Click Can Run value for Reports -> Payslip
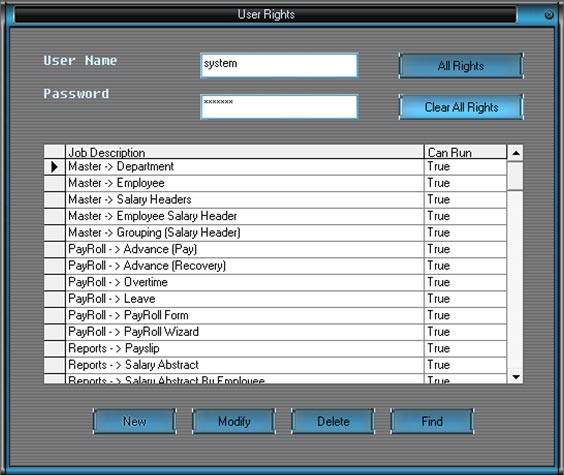Screen dimensions: 564x475 coord(465,349)
